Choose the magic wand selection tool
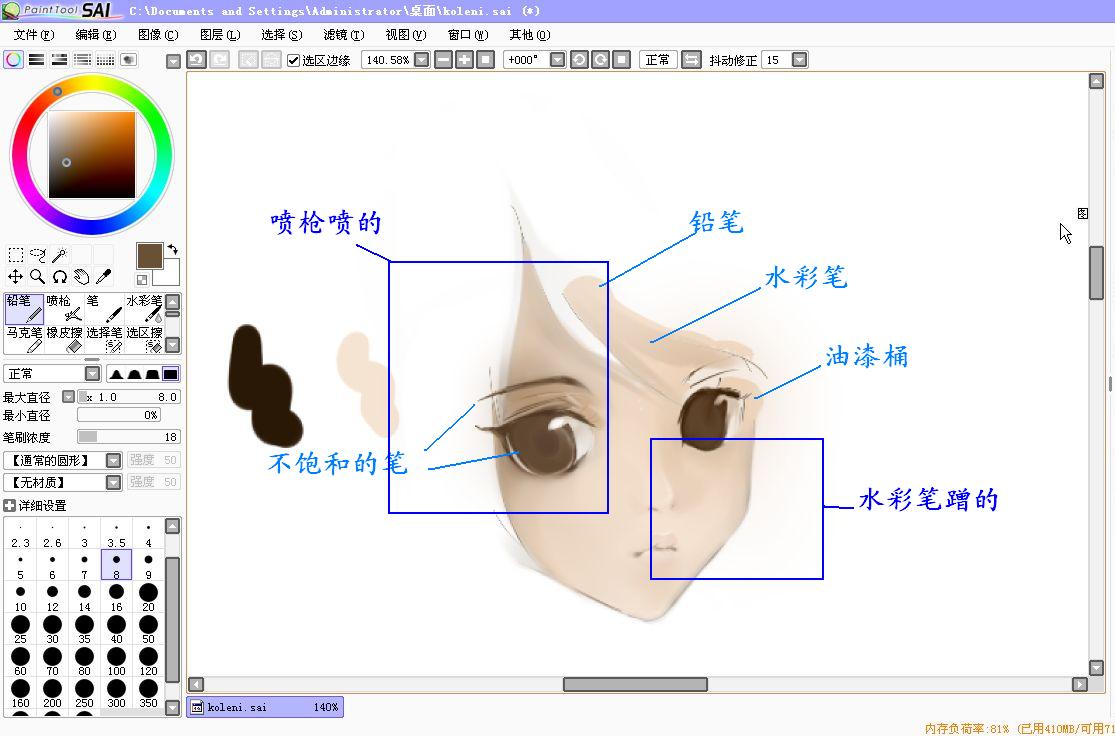The width and height of the screenshot is (1115, 736). 59,255
